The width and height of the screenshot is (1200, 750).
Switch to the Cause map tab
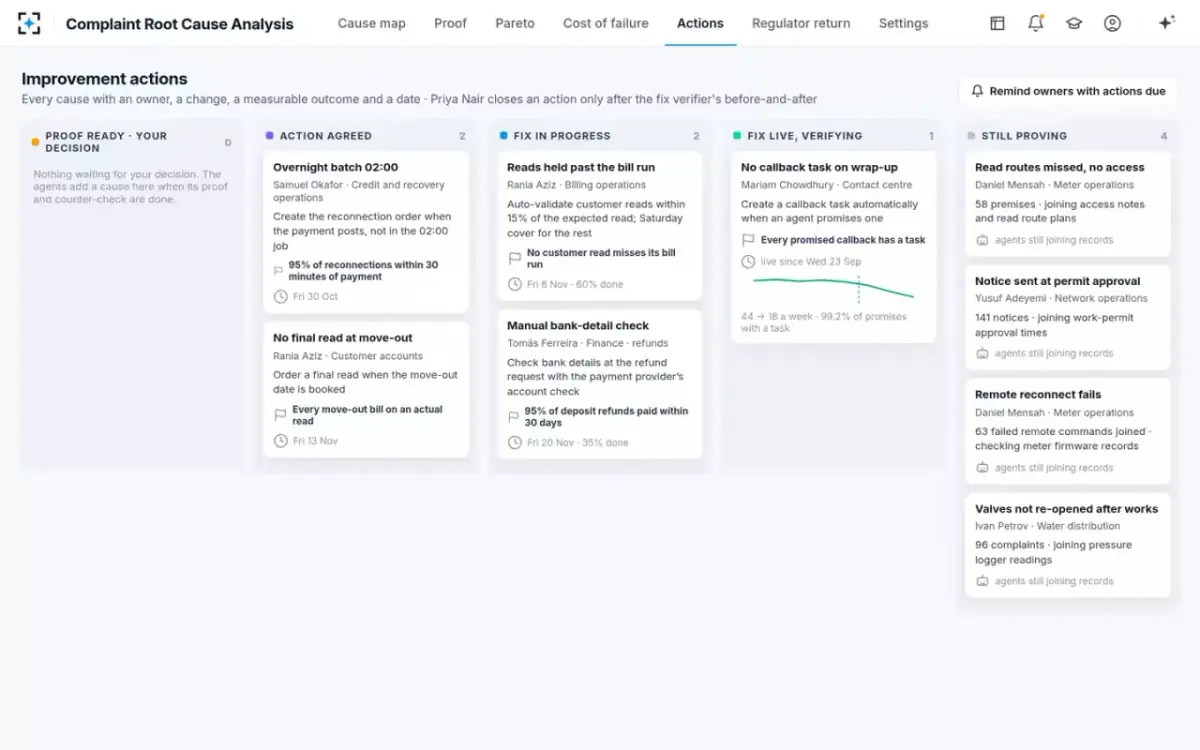click(372, 23)
